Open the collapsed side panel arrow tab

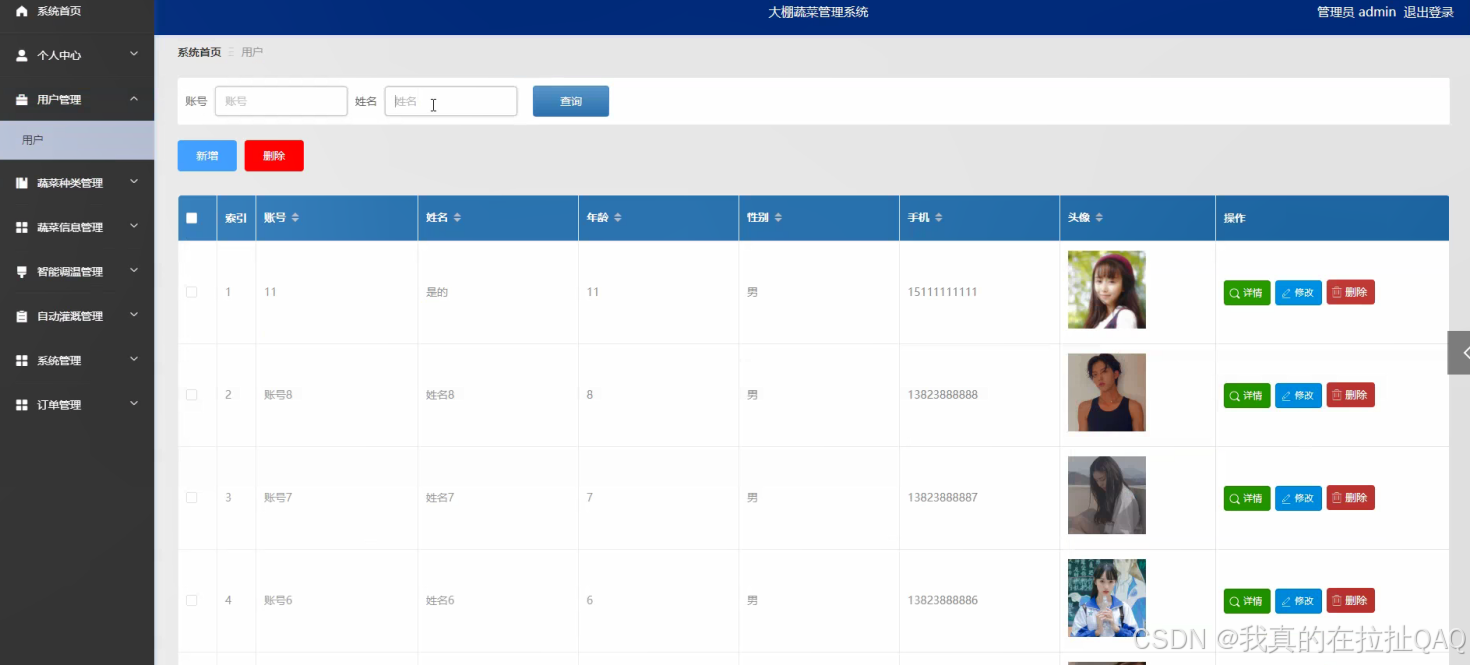coord(1459,353)
